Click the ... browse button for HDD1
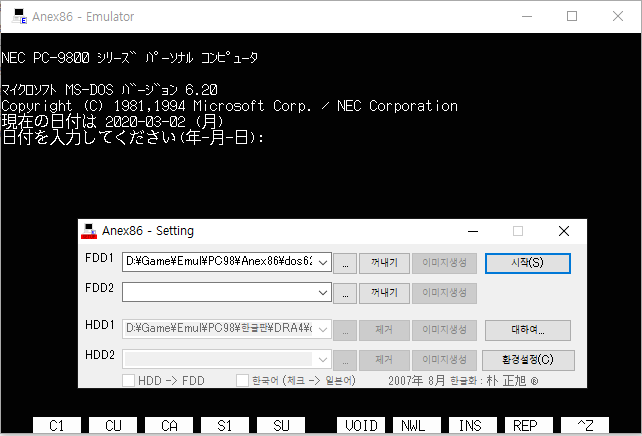The width and height of the screenshot is (642, 436). 345,330
